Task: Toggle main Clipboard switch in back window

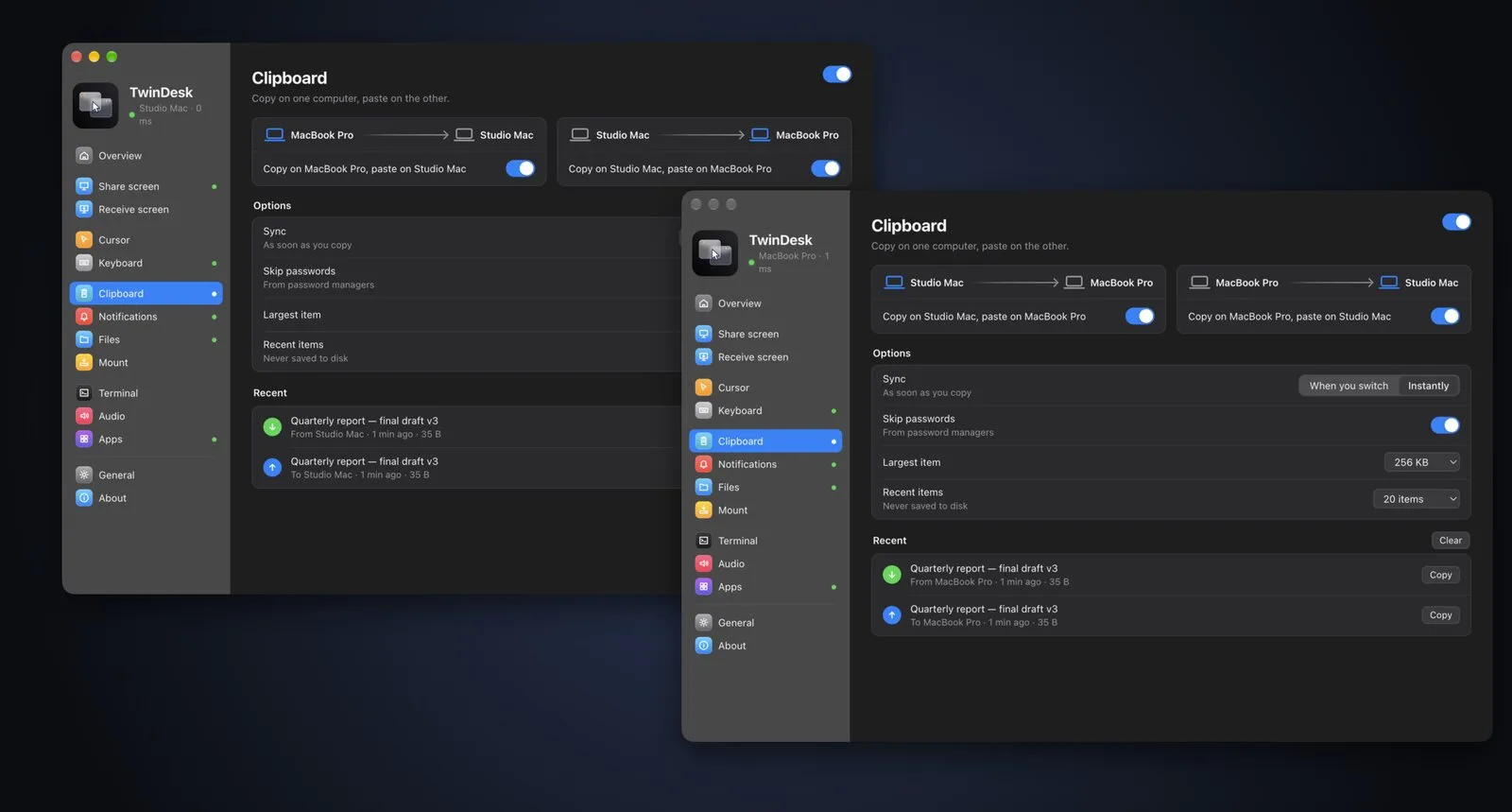Action: 836,75
